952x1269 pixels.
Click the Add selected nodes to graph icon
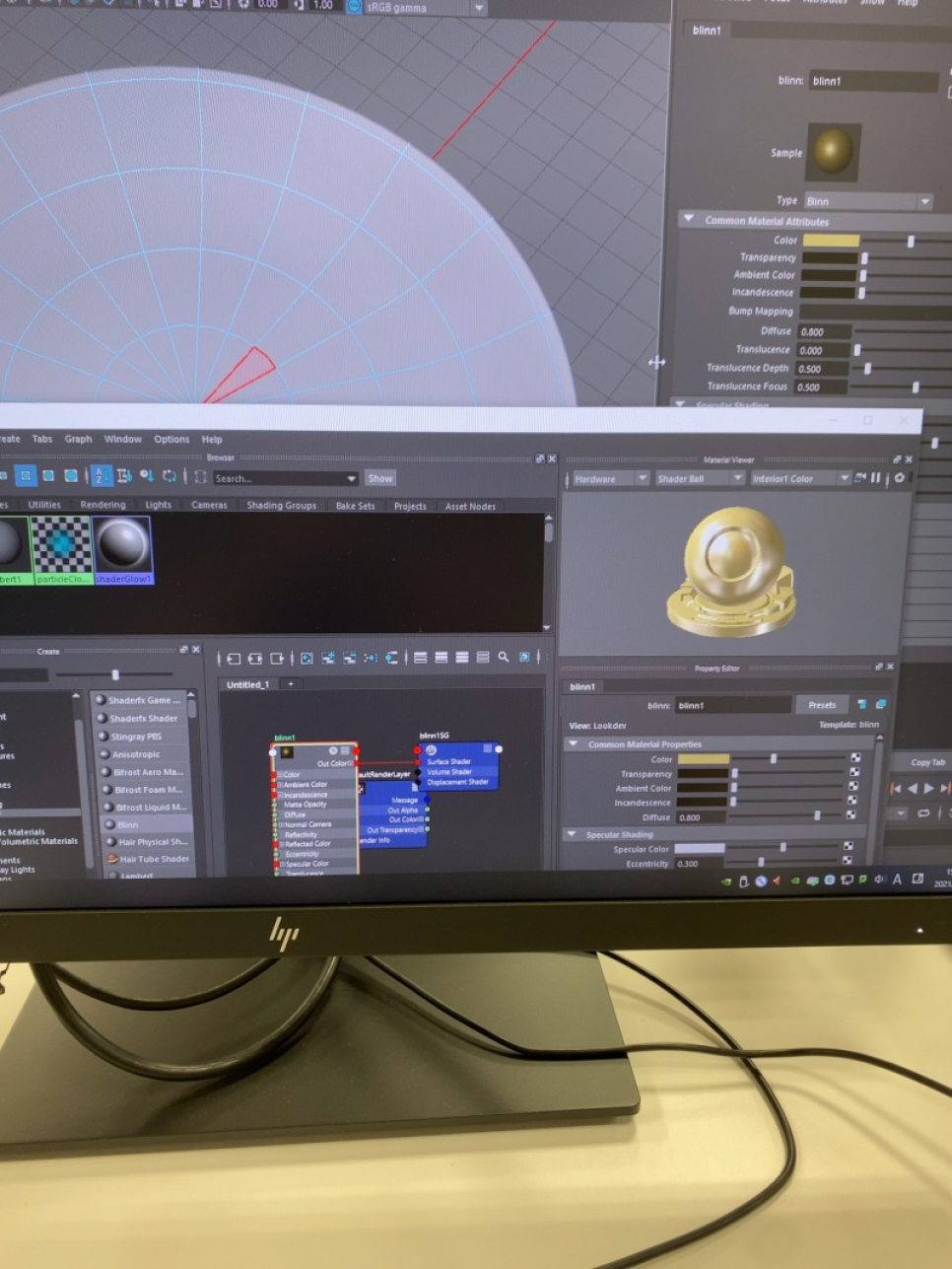(x=328, y=658)
